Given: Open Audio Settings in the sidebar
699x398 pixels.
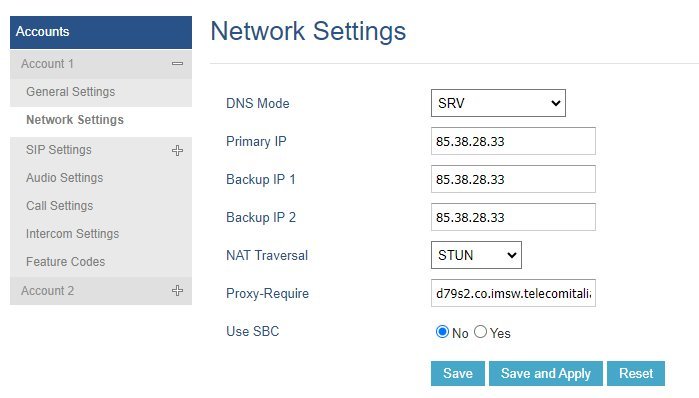Looking at the screenshot, I should click(x=64, y=178).
